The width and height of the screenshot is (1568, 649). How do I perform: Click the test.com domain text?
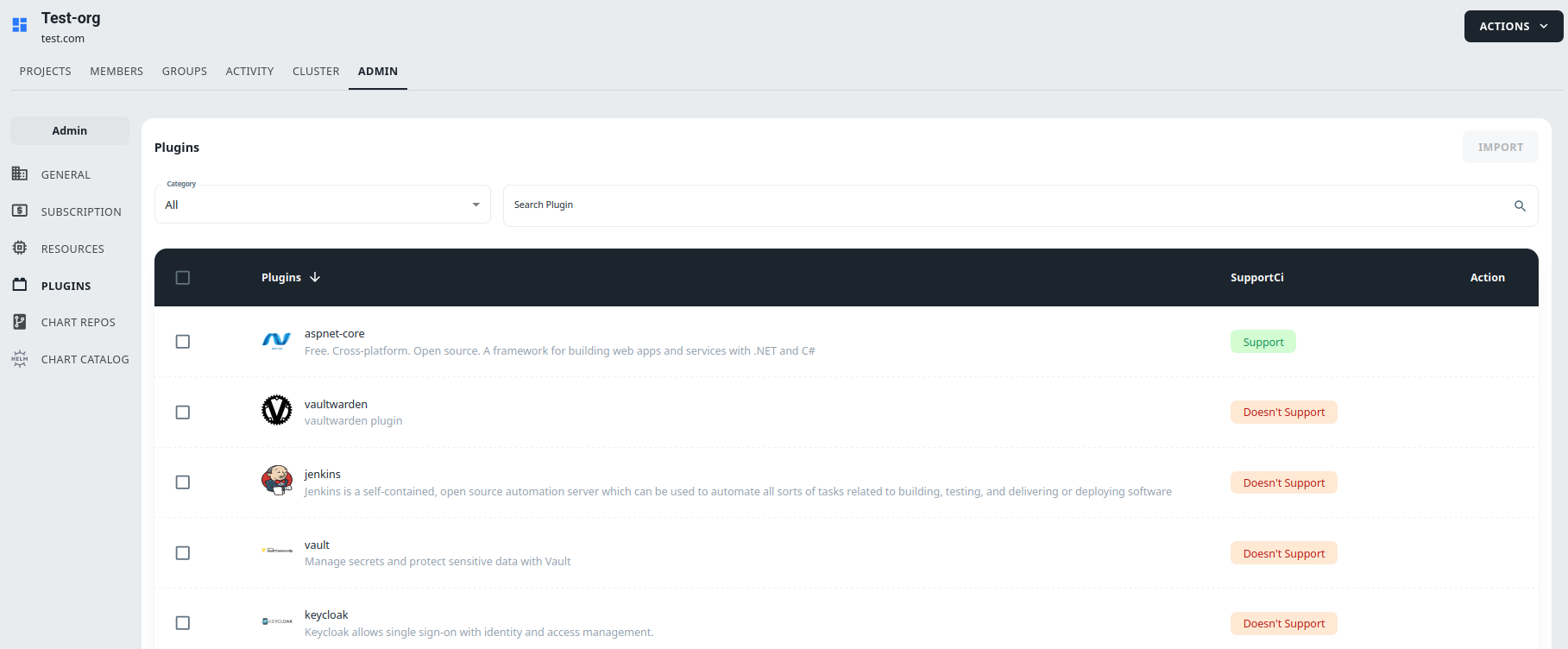coord(63,38)
